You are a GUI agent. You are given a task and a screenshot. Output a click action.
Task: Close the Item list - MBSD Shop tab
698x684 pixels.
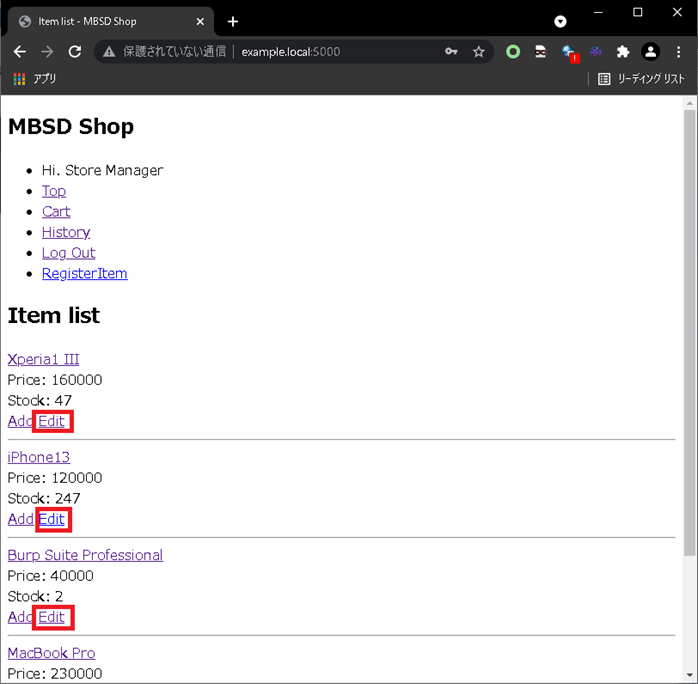[200, 21]
